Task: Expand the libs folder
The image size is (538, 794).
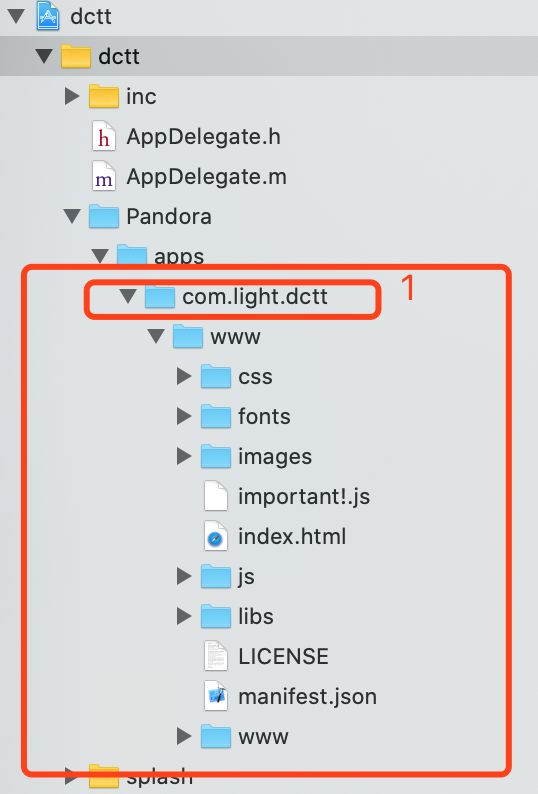Action: (184, 616)
